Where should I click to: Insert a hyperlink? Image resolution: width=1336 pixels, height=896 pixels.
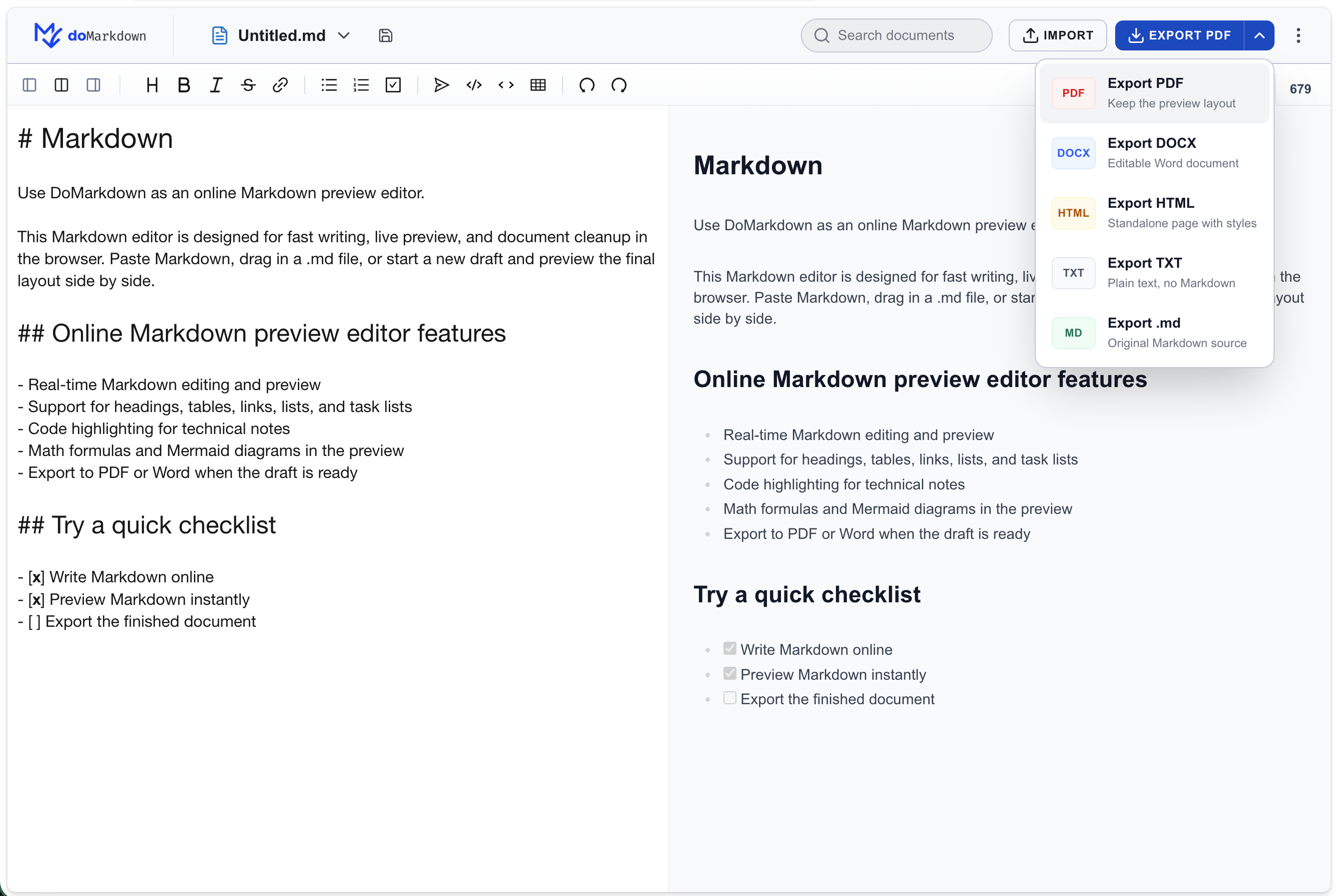[x=280, y=85]
